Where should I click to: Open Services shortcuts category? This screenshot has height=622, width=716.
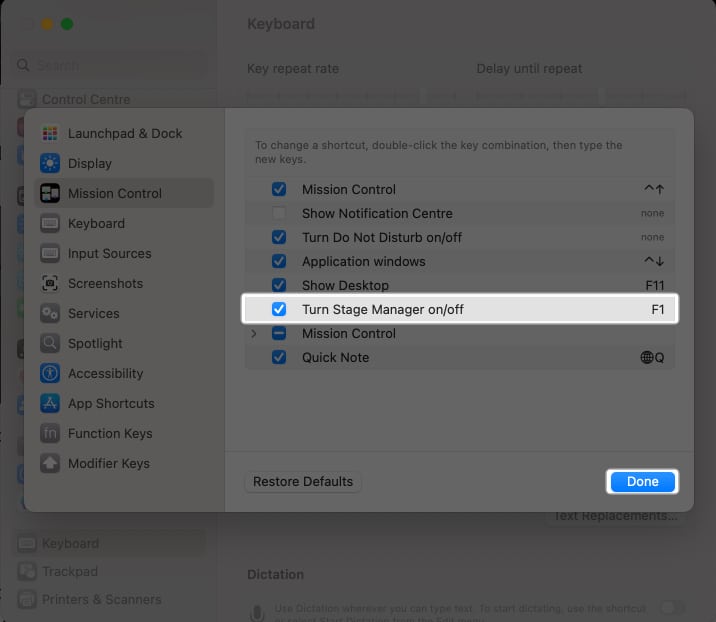(x=124, y=313)
